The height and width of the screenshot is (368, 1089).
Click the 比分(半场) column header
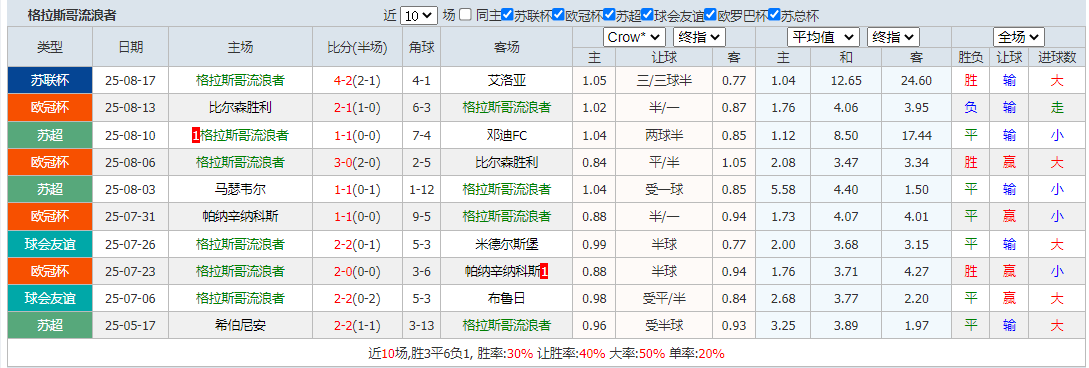(x=357, y=47)
